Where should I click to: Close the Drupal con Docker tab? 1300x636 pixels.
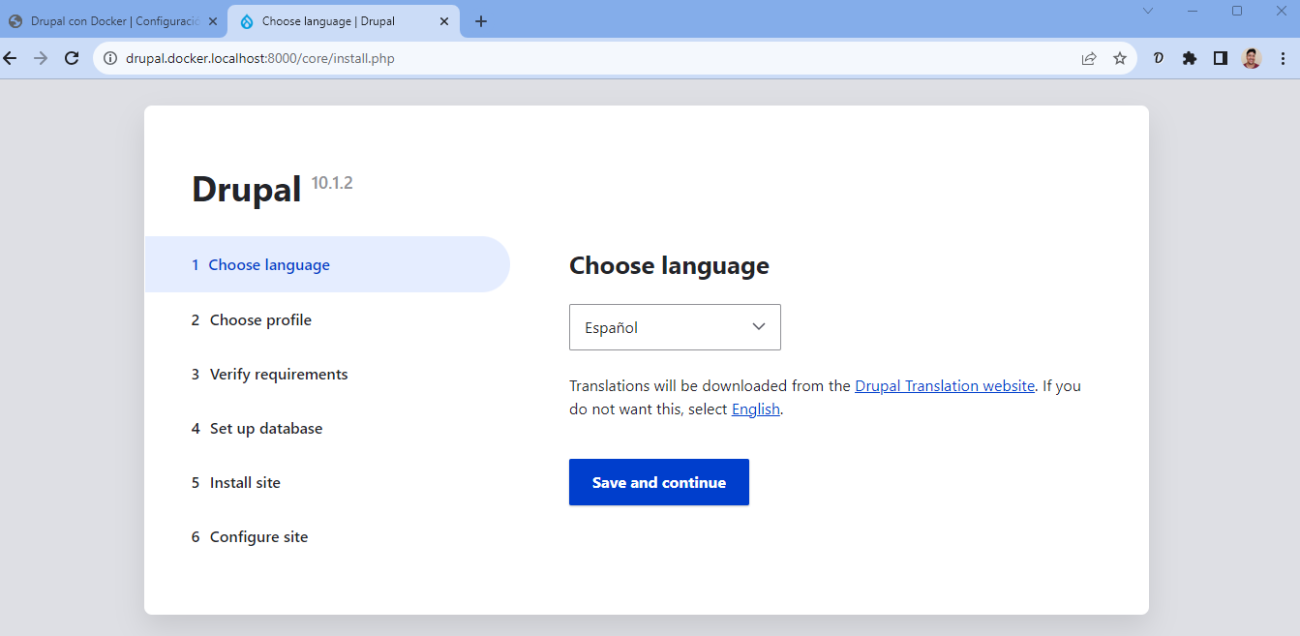(212, 21)
